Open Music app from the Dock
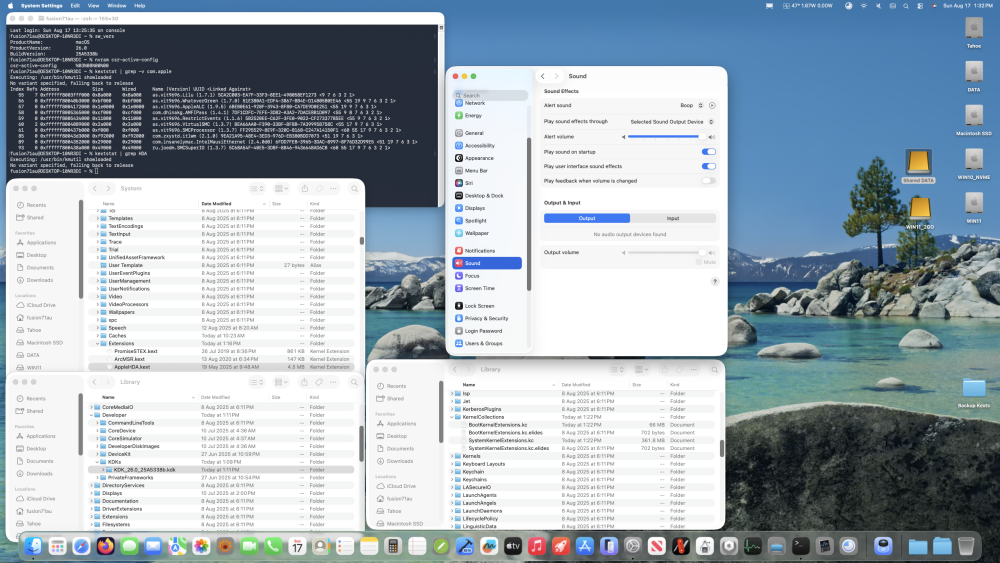The width and height of the screenshot is (1000, 563). (537, 546)
